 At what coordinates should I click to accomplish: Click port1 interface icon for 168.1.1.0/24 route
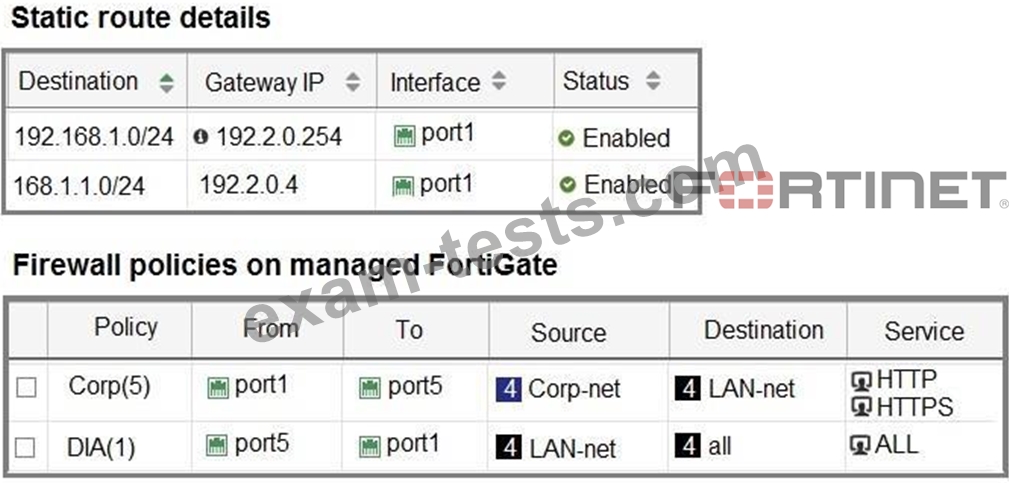click(x=403, y=185)
